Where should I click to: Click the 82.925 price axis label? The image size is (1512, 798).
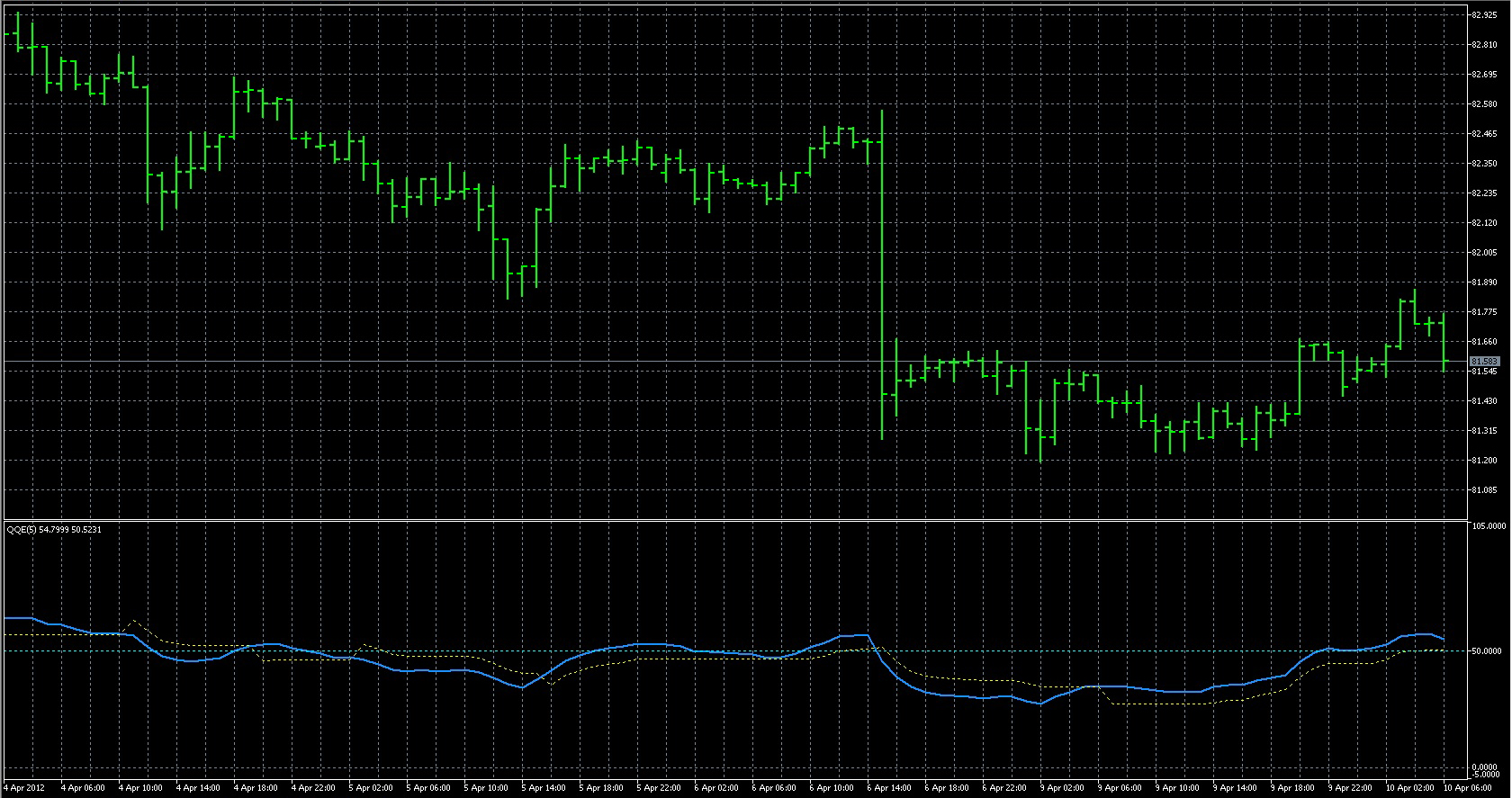tap(1484, 15)
